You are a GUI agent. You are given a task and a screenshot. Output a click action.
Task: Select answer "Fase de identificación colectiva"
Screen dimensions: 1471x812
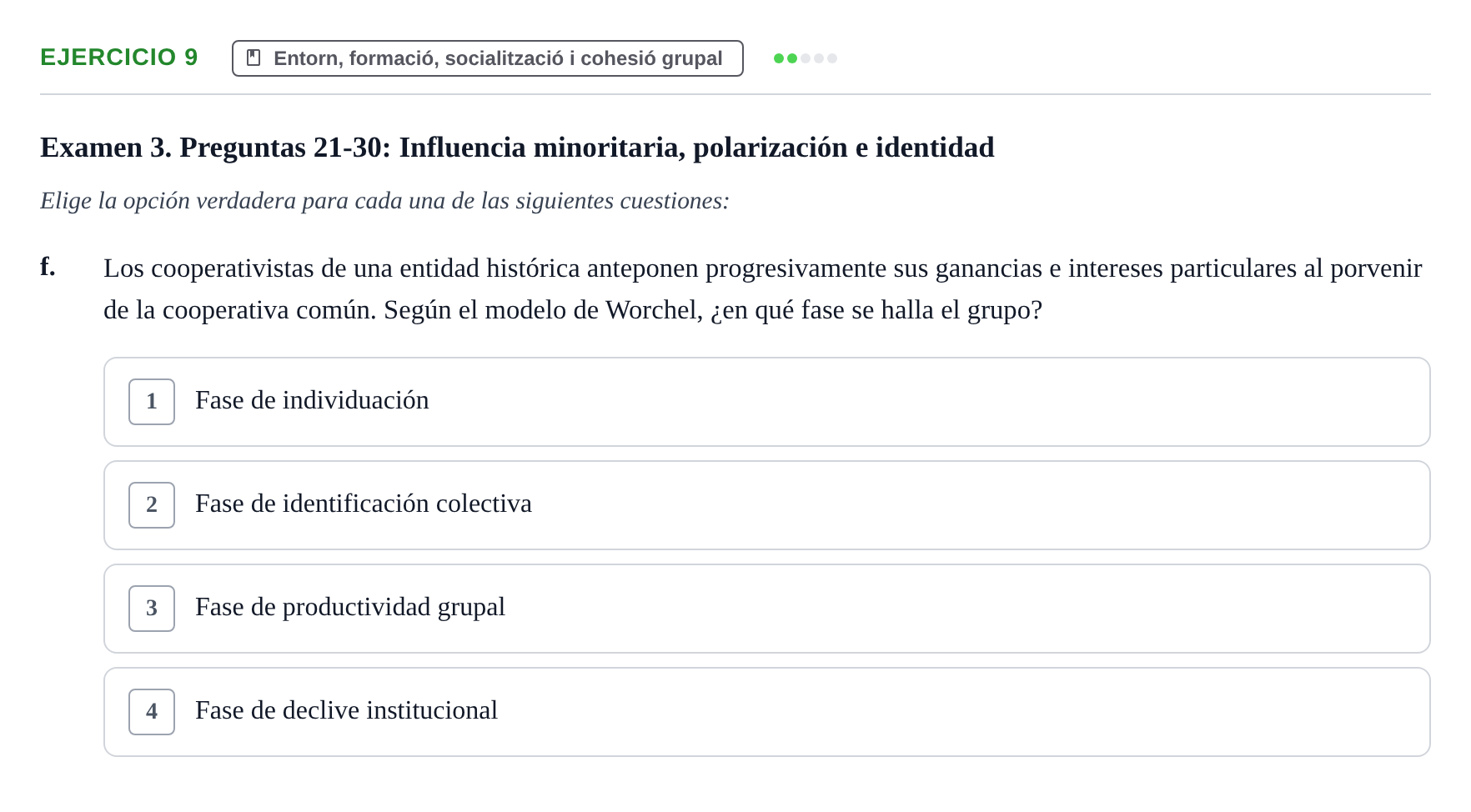coord(766,505)
